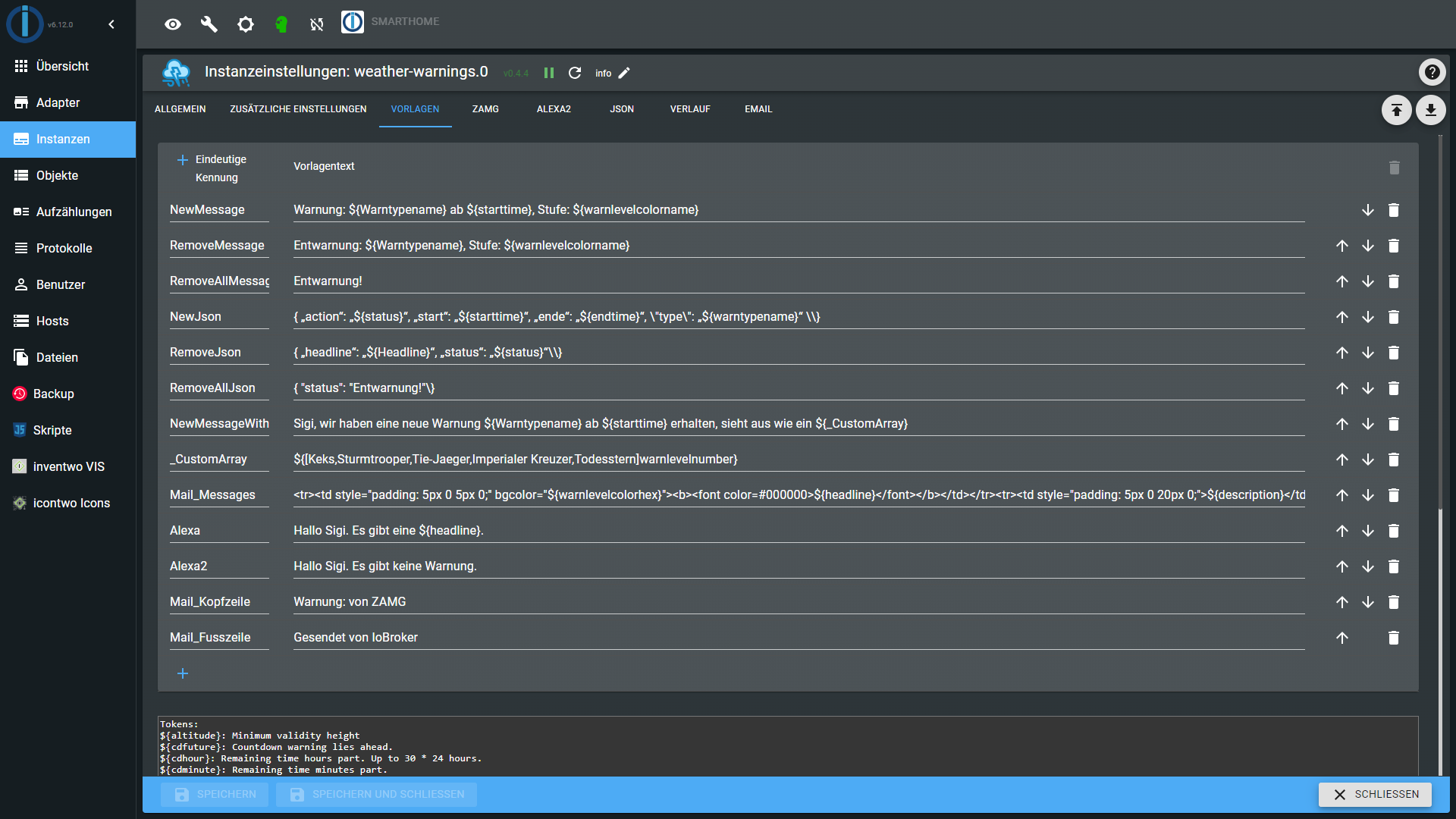Add a new row with the bottom plus icon

pyautogui.click(x=183, y=673)
